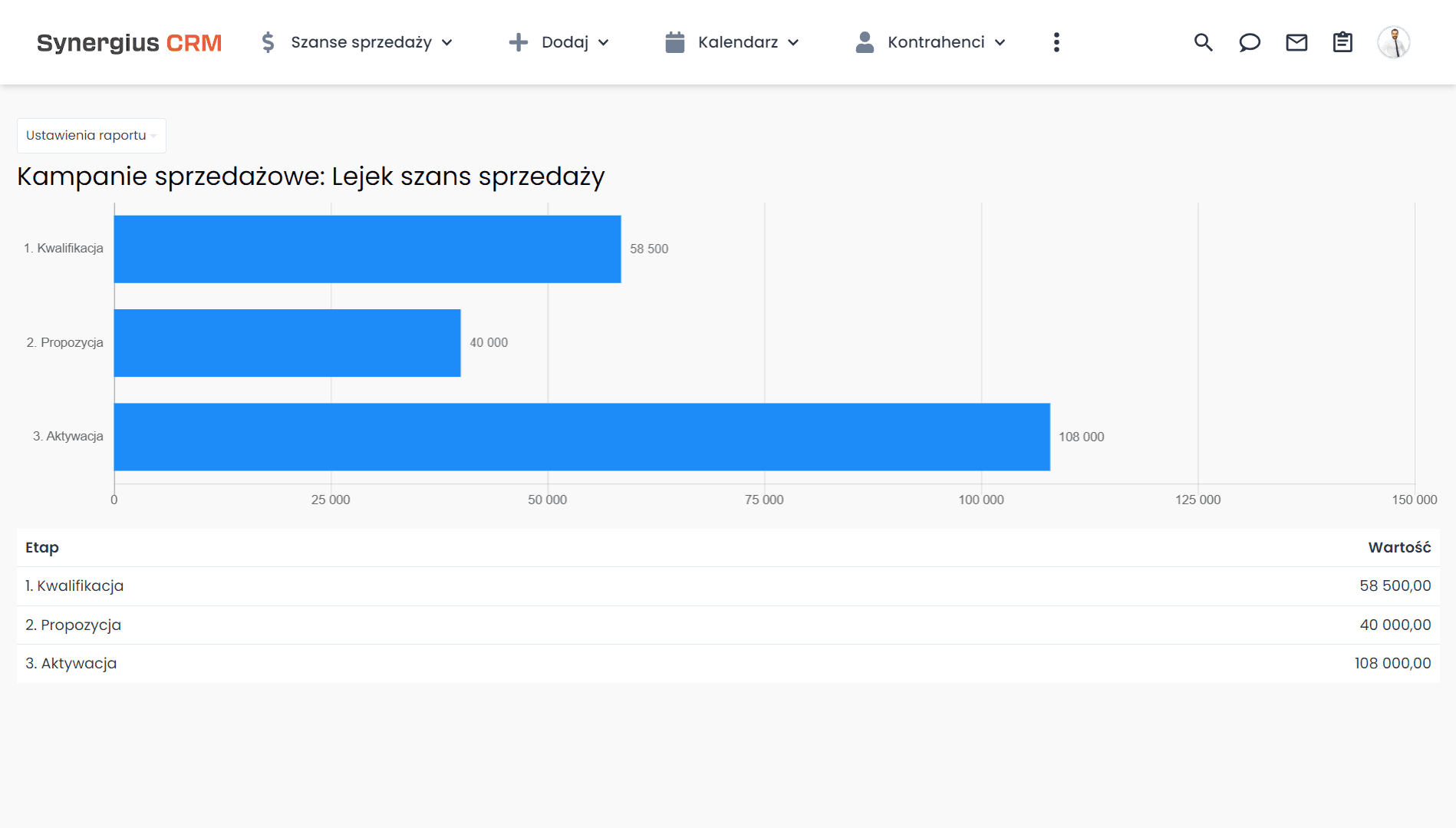The image size is (1456, 828).
Task: Open your profile via the avatar photo
Action: point(1395,41)
